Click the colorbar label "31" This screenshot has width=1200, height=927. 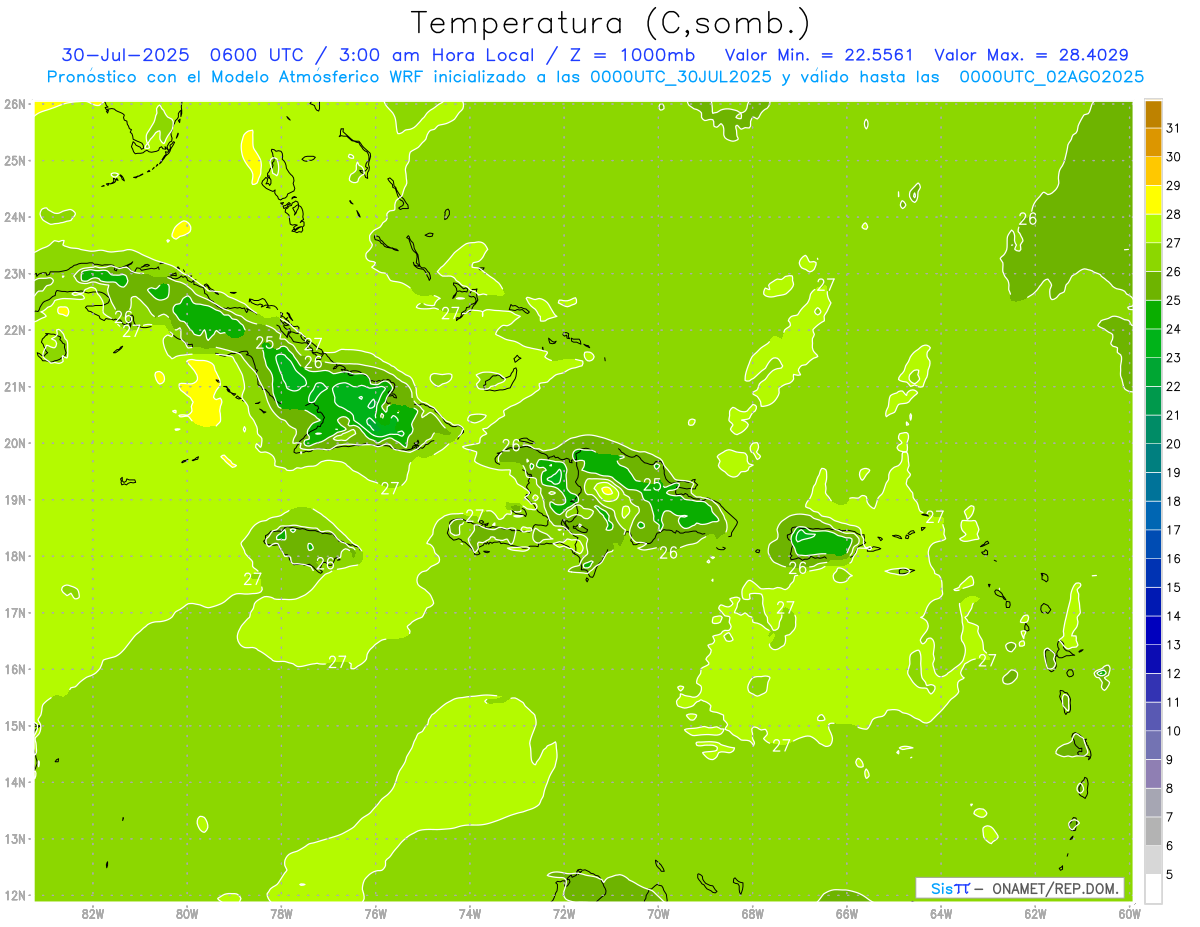(x=1174, y=128)
